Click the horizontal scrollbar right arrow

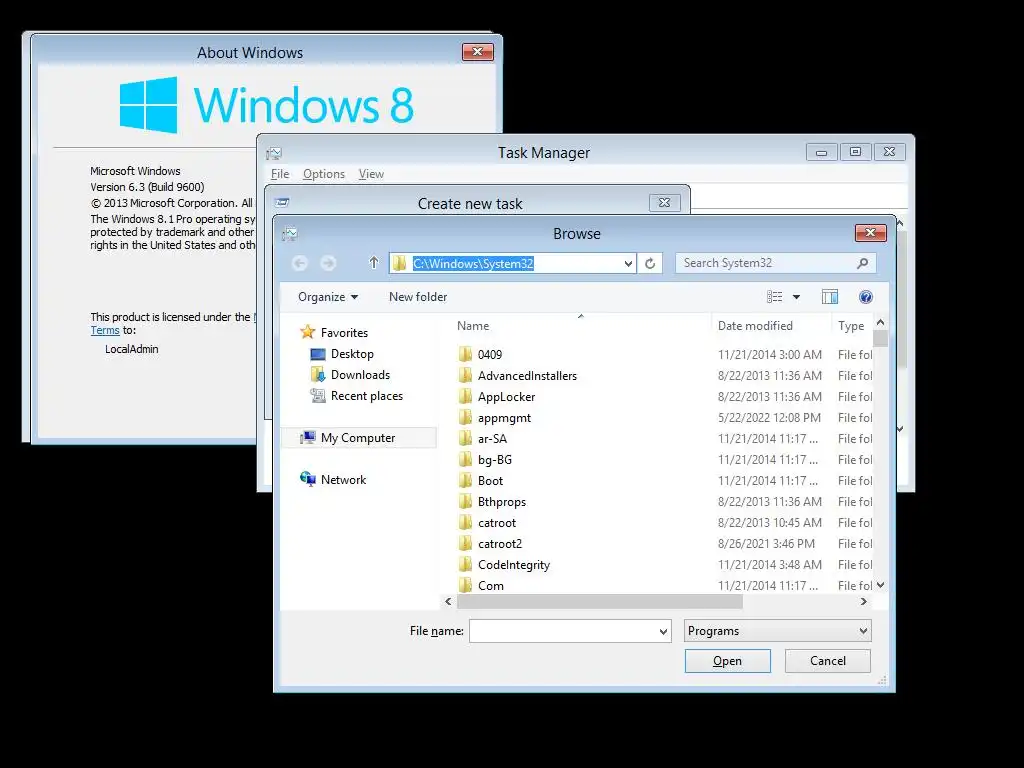pos(864,601)
